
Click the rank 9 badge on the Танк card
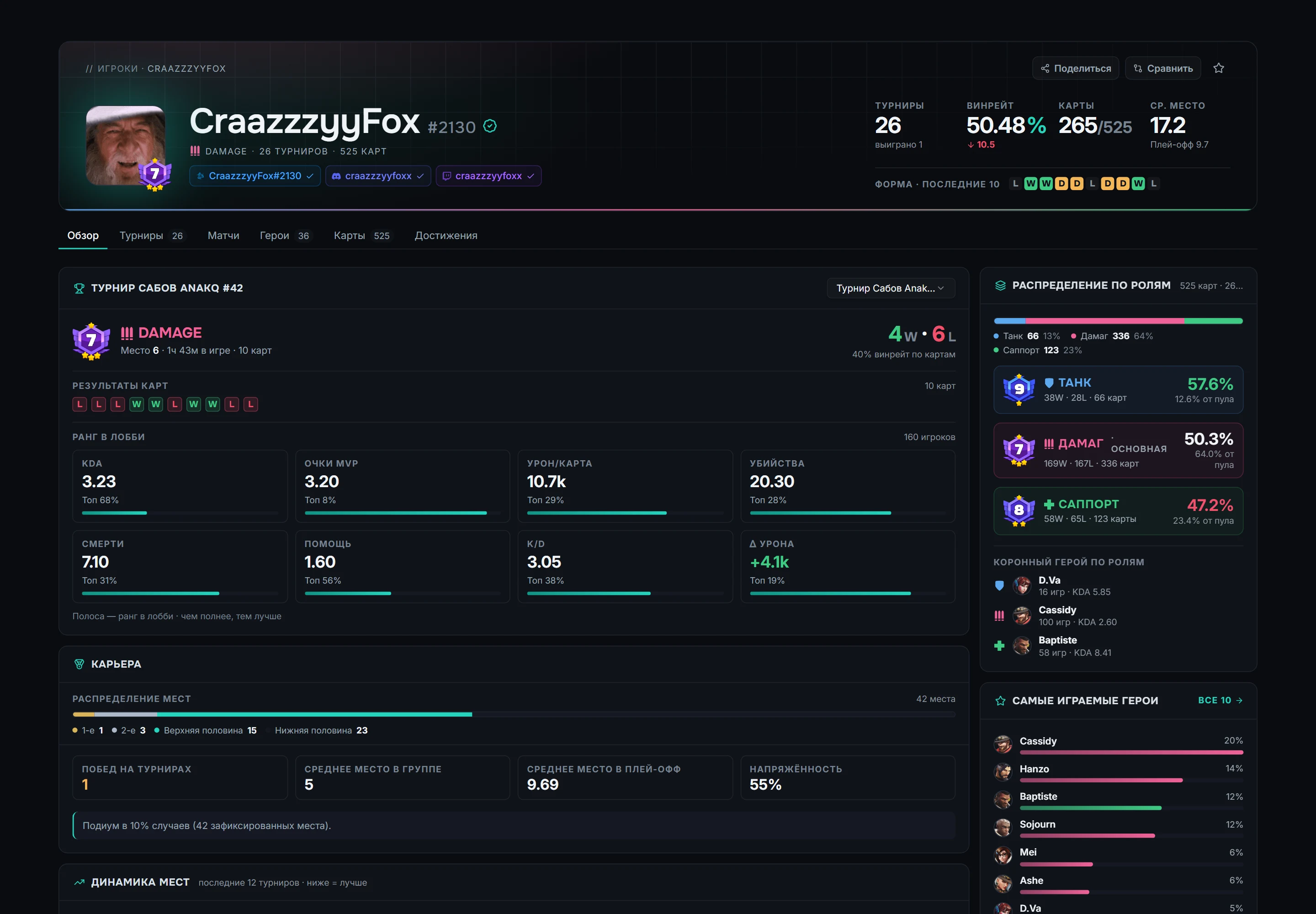coord(1019,390)
